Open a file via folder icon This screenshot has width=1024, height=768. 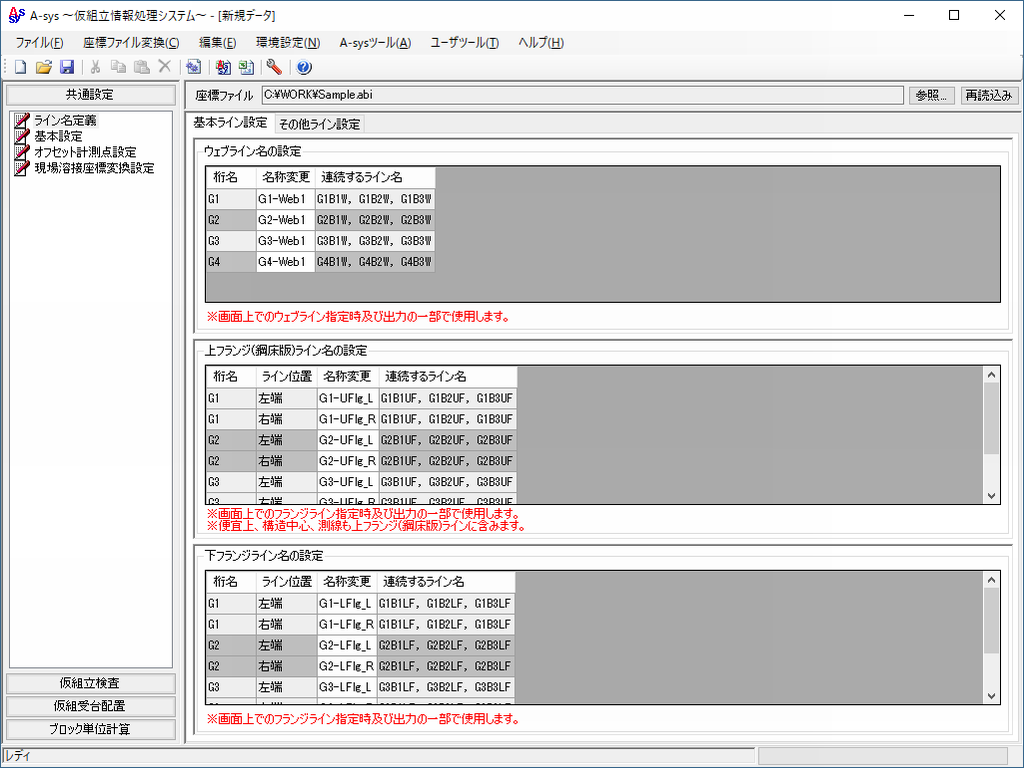[43, 67]
